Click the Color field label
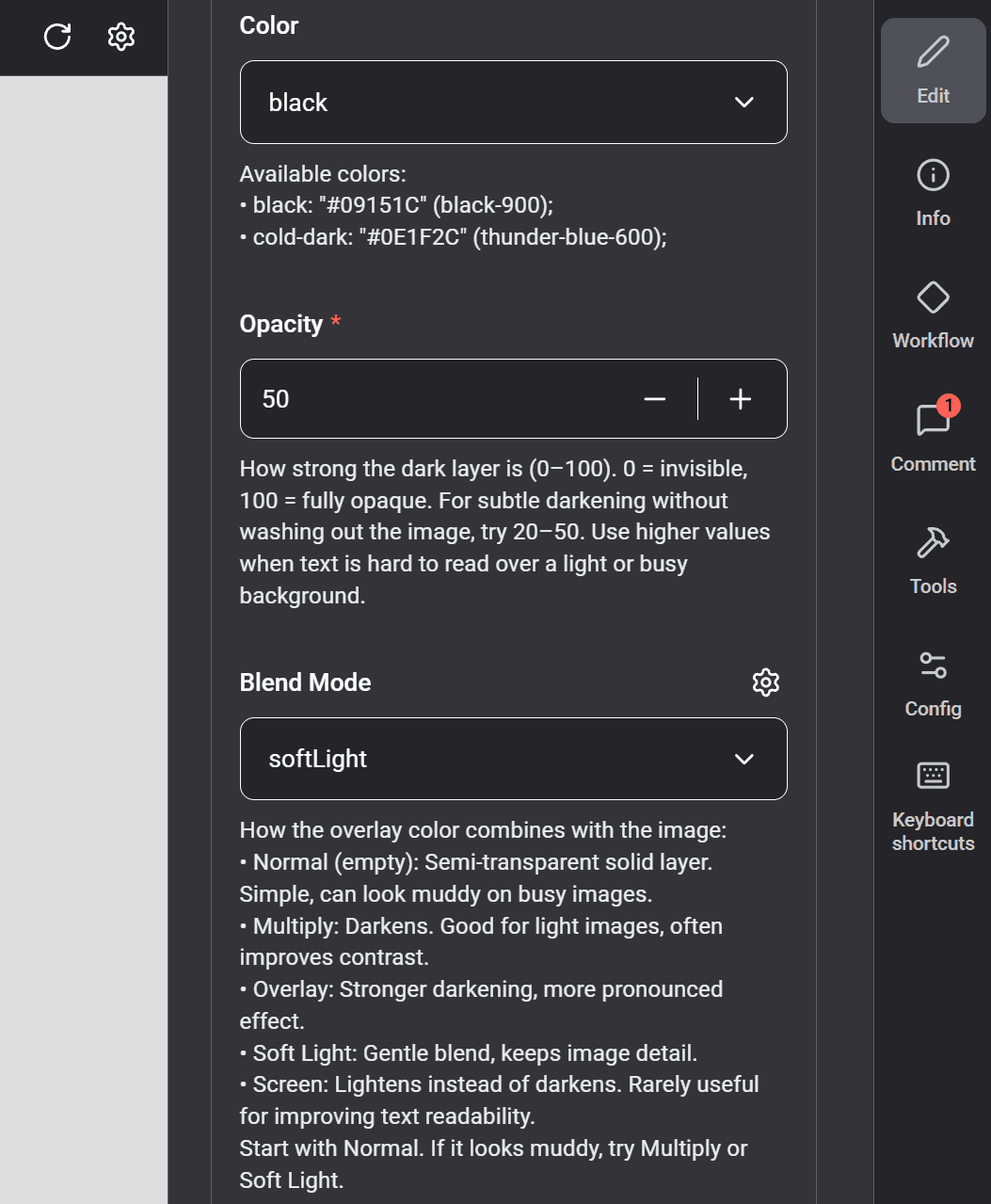This screenshot has width=991, height=1204. click(x=269, y=25)
